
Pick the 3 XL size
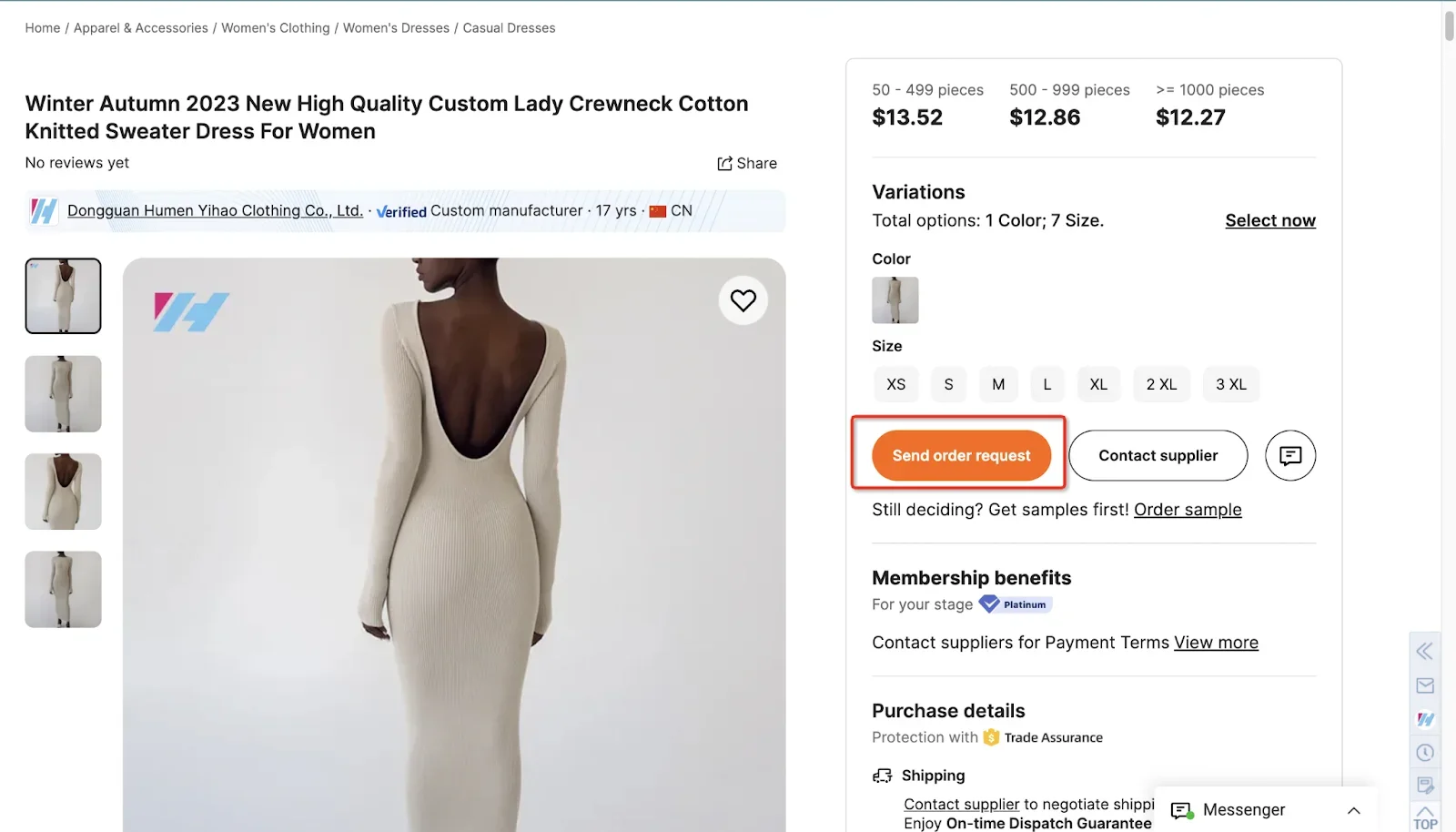point(1230,384)
